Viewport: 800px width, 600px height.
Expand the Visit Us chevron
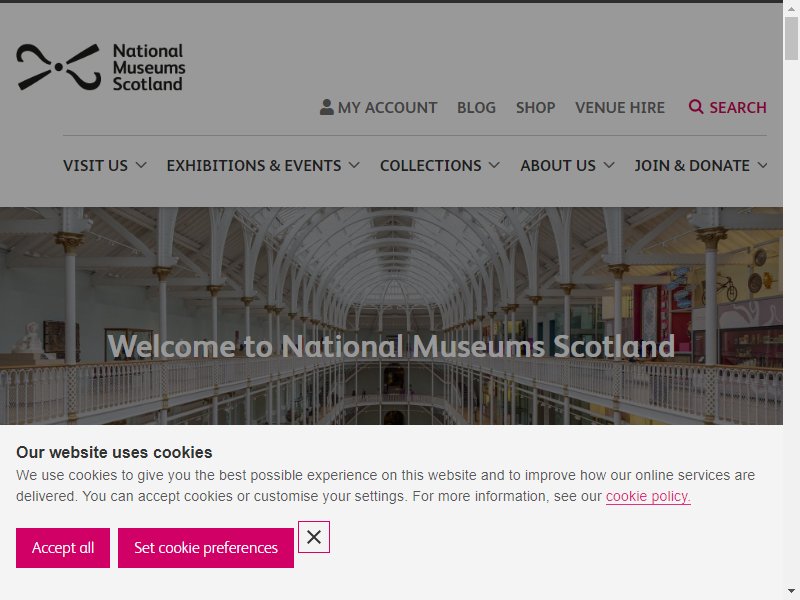(x=141, y=165)
